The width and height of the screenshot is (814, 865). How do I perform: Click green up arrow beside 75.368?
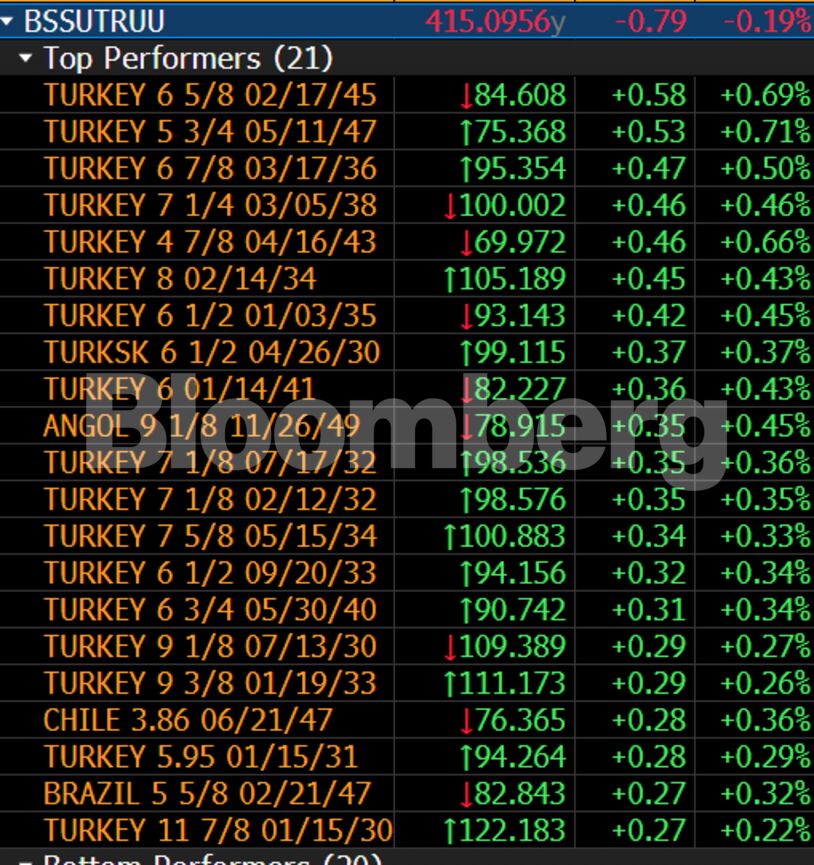pos(465,132)
